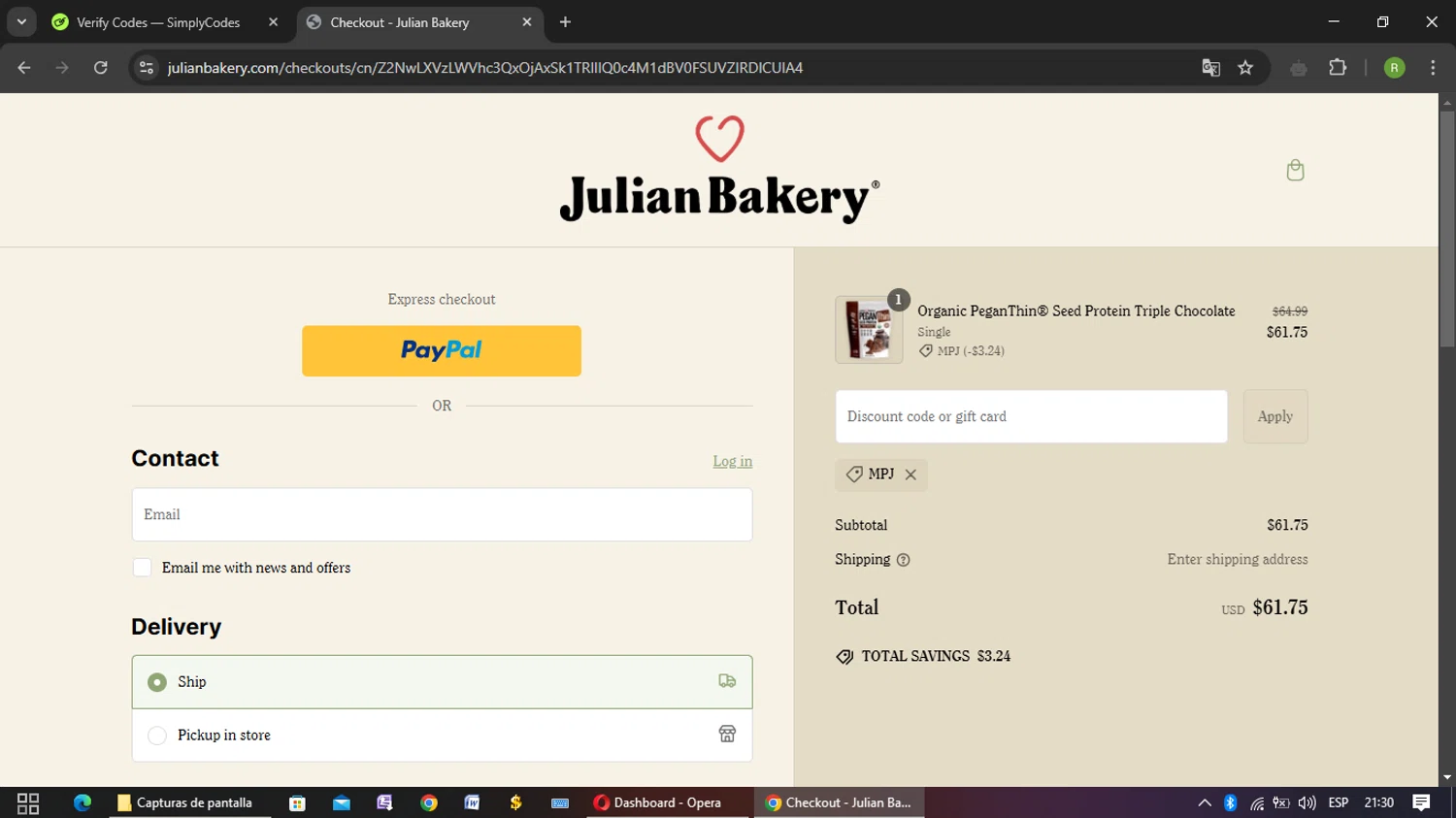Select the Ship delivery option
1456x818 pixels.
pyautogui.click(x=442, y=682)
